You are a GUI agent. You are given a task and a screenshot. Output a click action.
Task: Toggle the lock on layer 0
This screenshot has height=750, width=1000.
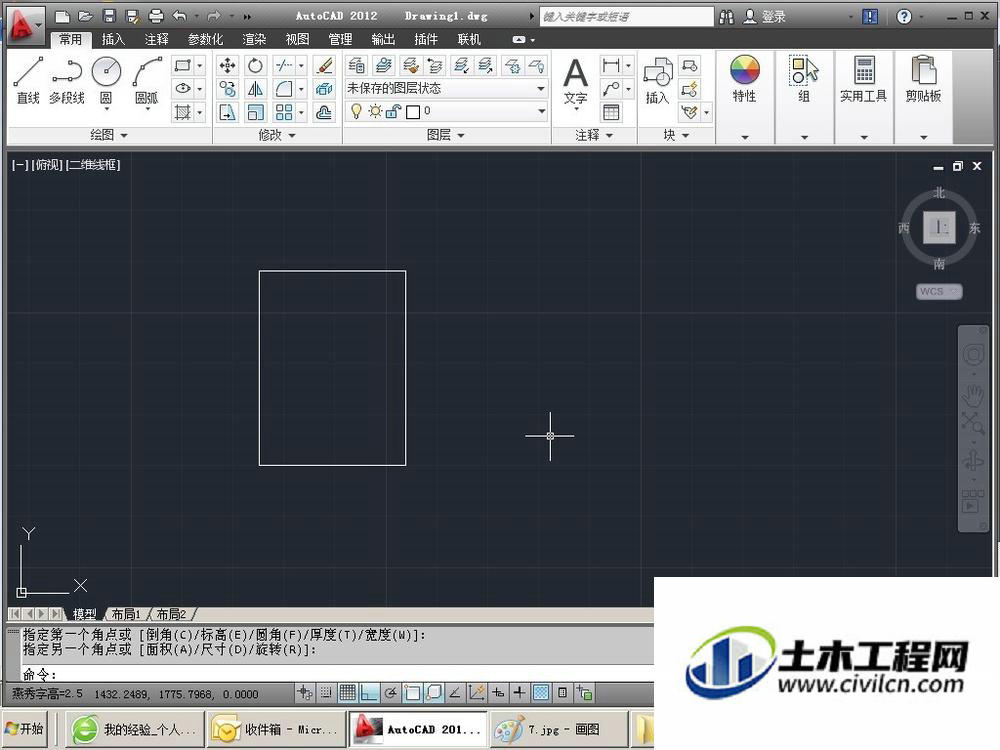pyautogui.click(x=393, y=112)
